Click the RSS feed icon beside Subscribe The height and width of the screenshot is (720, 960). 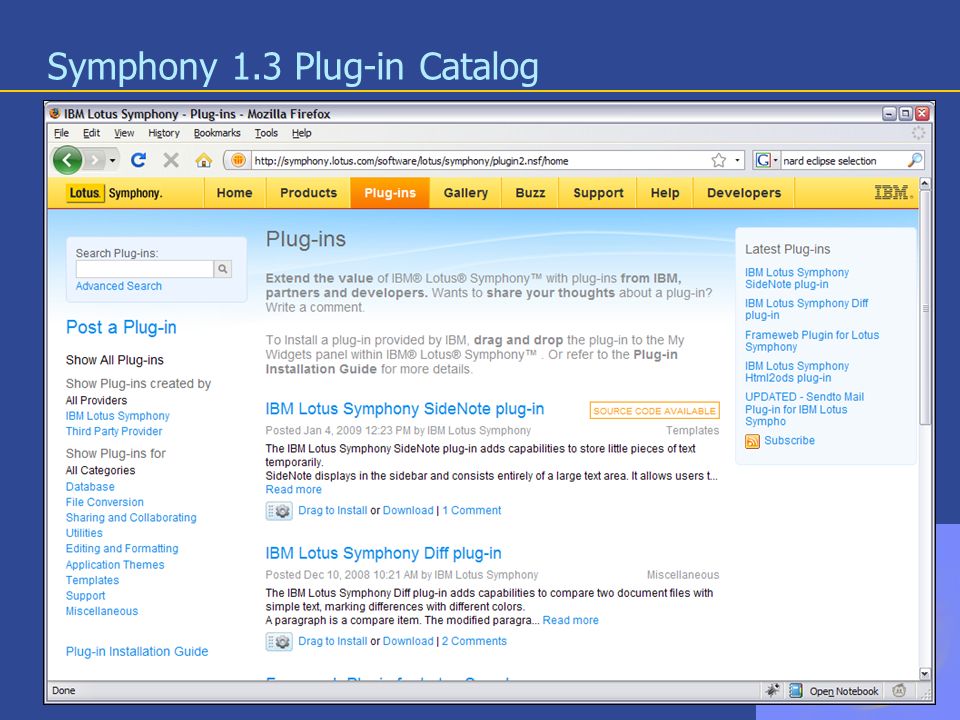pos(752,441)
